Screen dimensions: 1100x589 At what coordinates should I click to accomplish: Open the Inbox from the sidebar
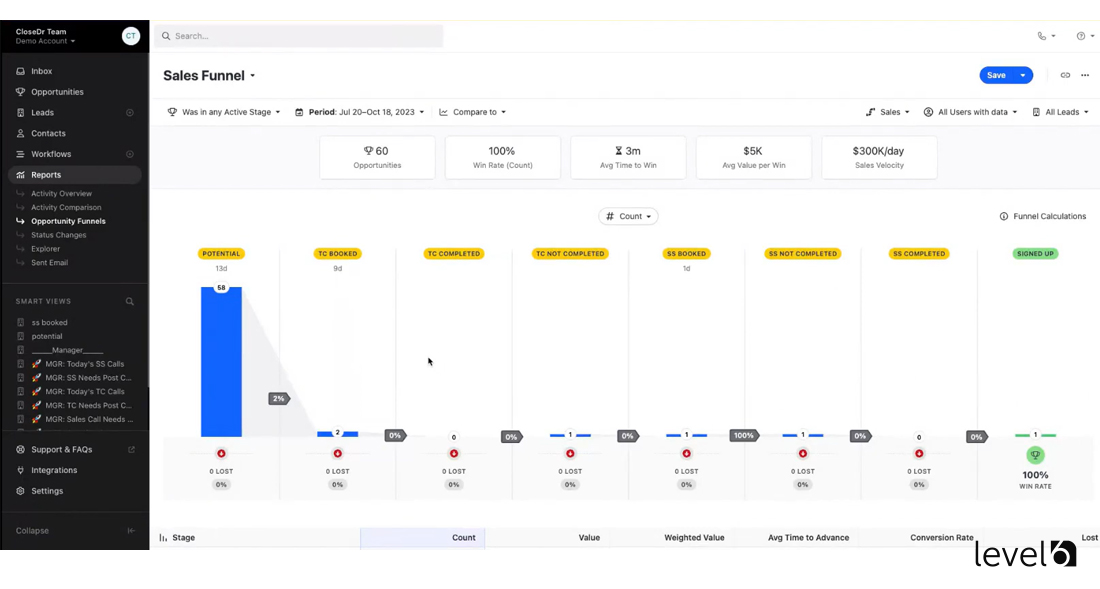[x=40, y=70]
